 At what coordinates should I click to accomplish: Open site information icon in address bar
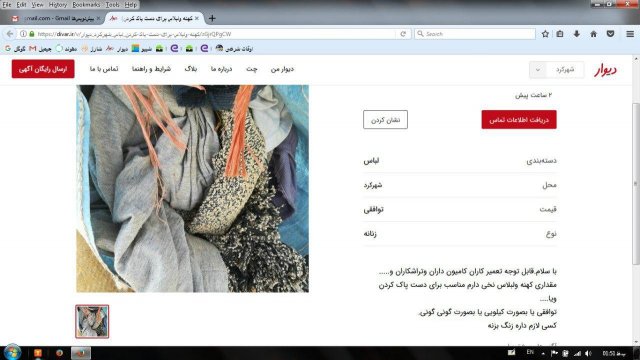[x=23, y=34]
